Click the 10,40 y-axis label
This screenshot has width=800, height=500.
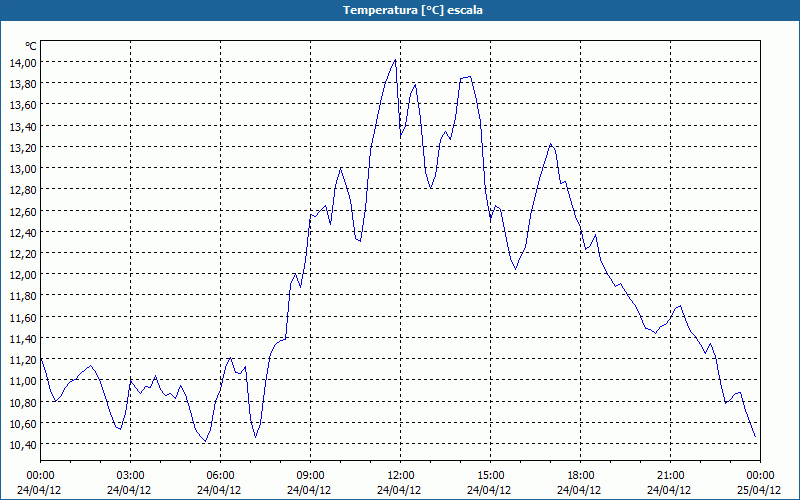(x=23, y=444)
